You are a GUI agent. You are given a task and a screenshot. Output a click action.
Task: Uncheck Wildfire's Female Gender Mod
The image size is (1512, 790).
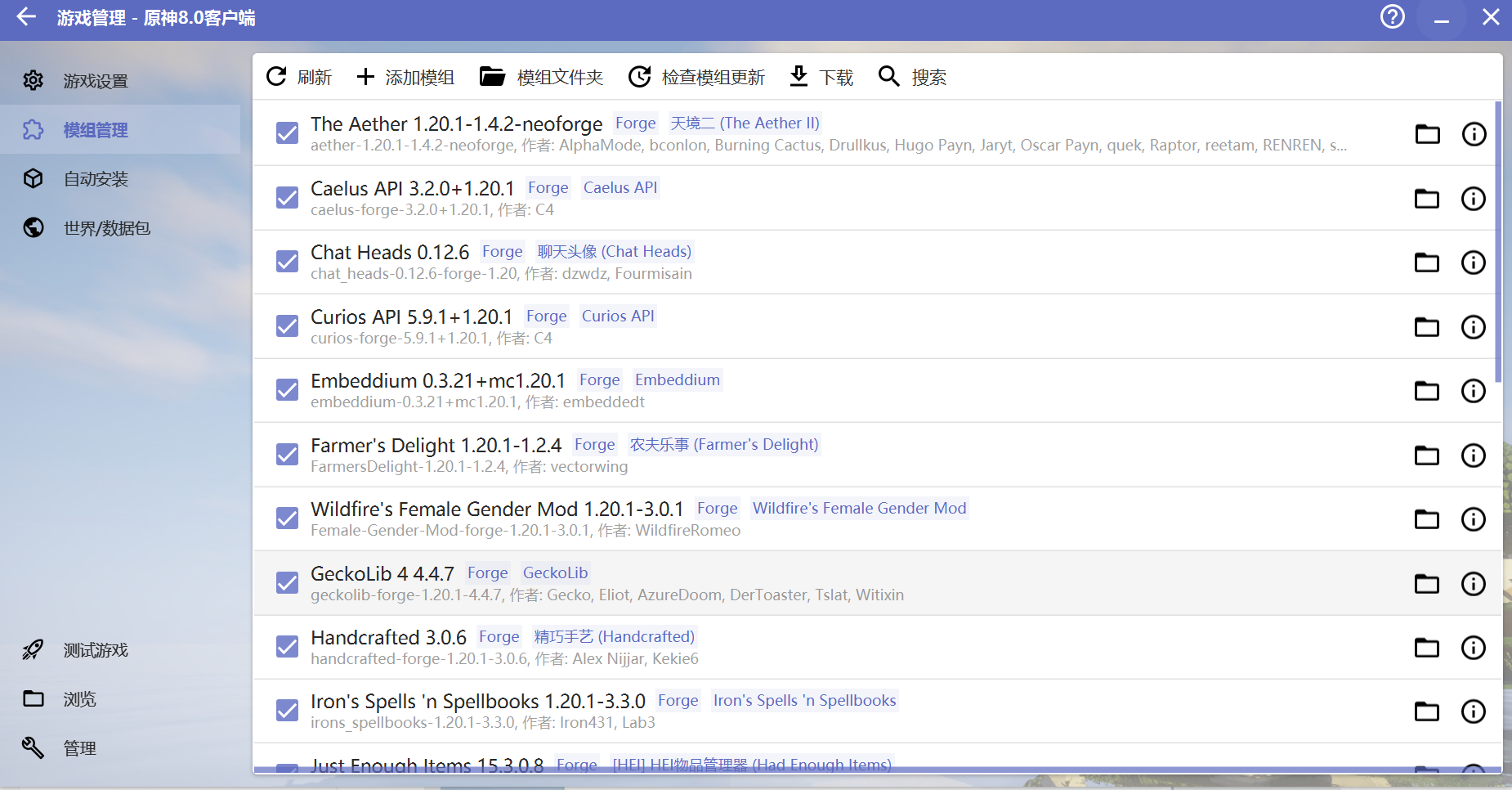tap(287, 518)
